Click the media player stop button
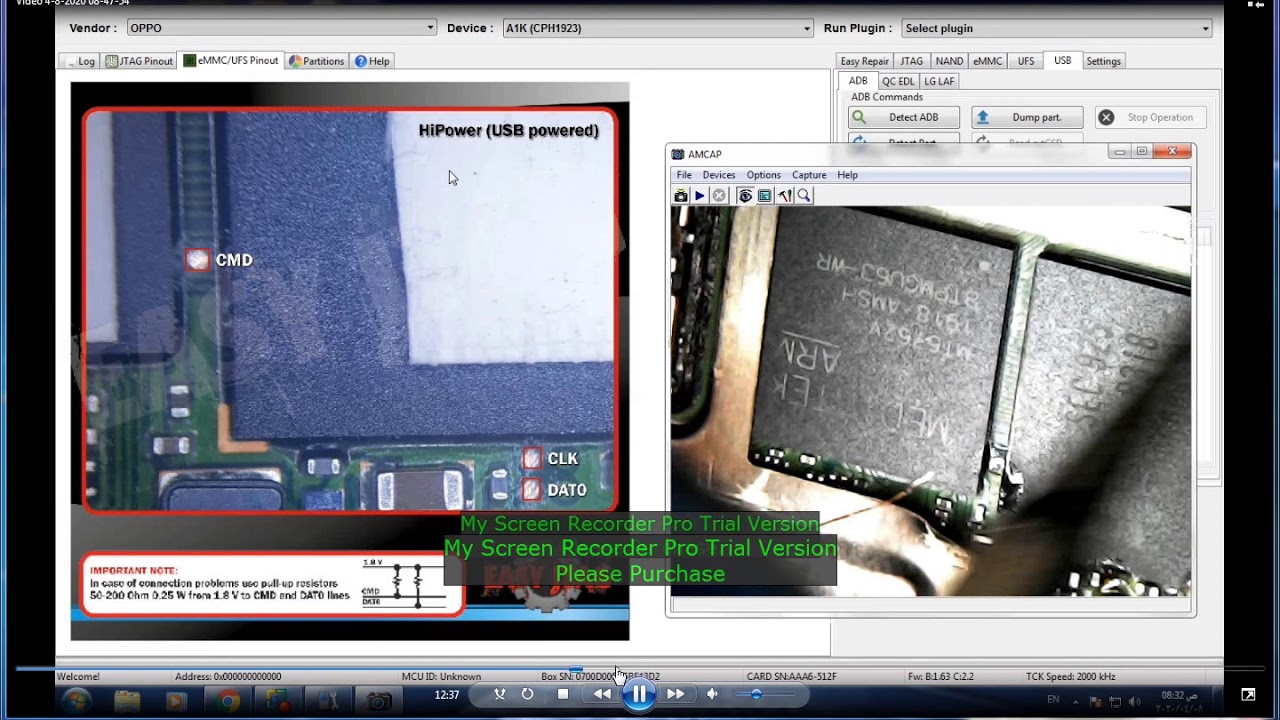This screenshot has height=720, width=1280. [x=563, y=694]
